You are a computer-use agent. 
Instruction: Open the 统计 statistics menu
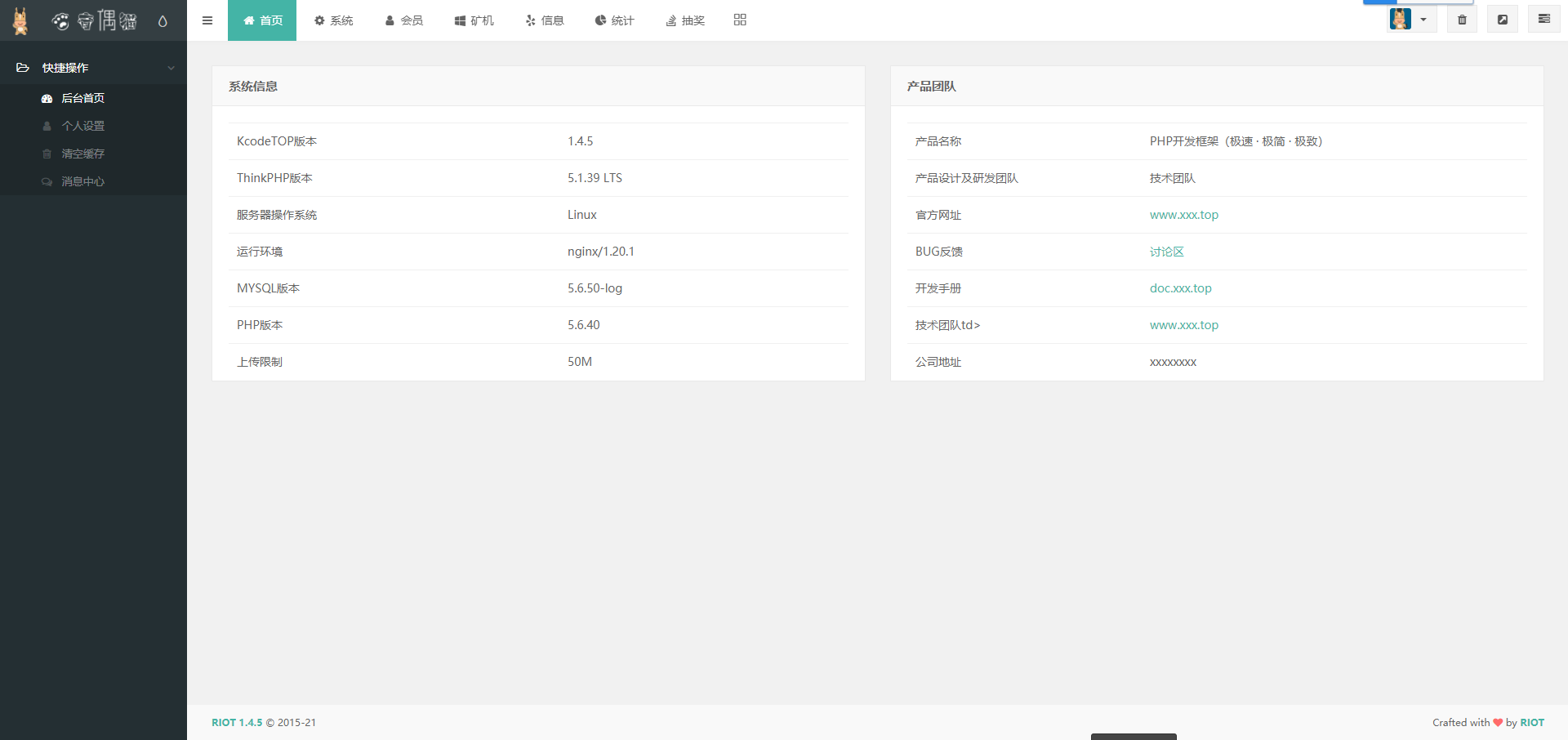pos(614,20)
